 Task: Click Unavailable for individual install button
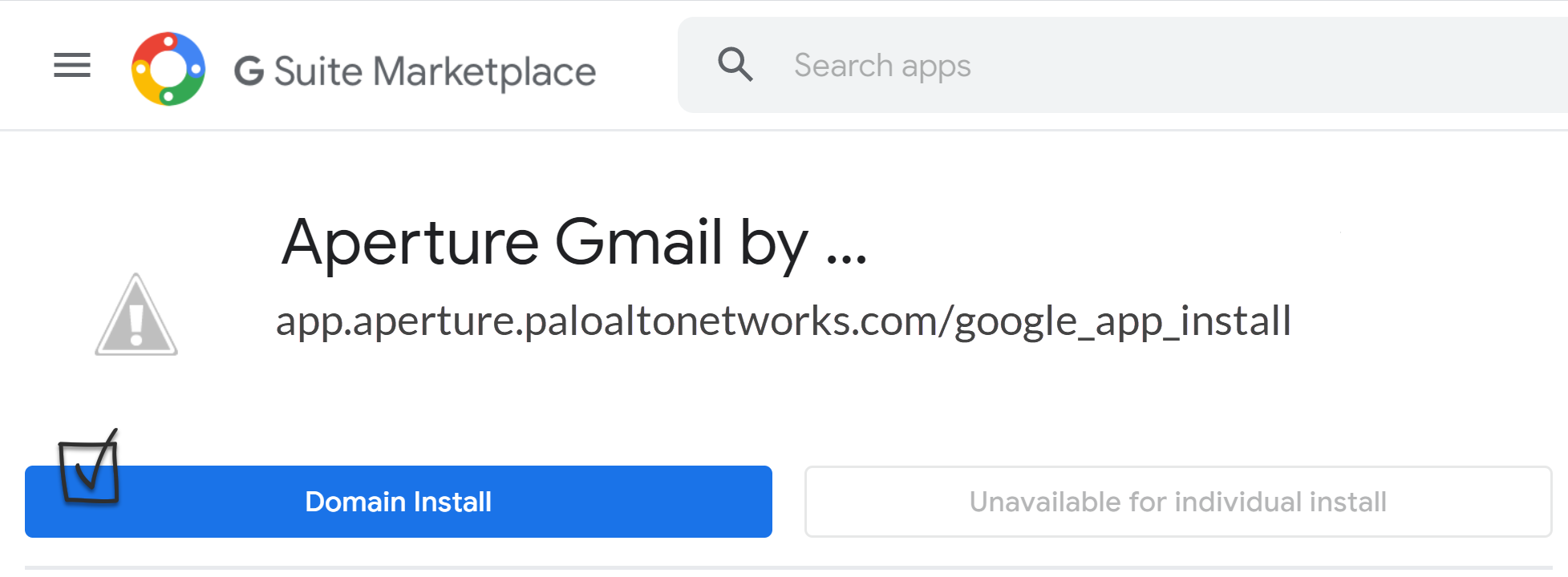pyautogui.click(x=1177, y=502)
